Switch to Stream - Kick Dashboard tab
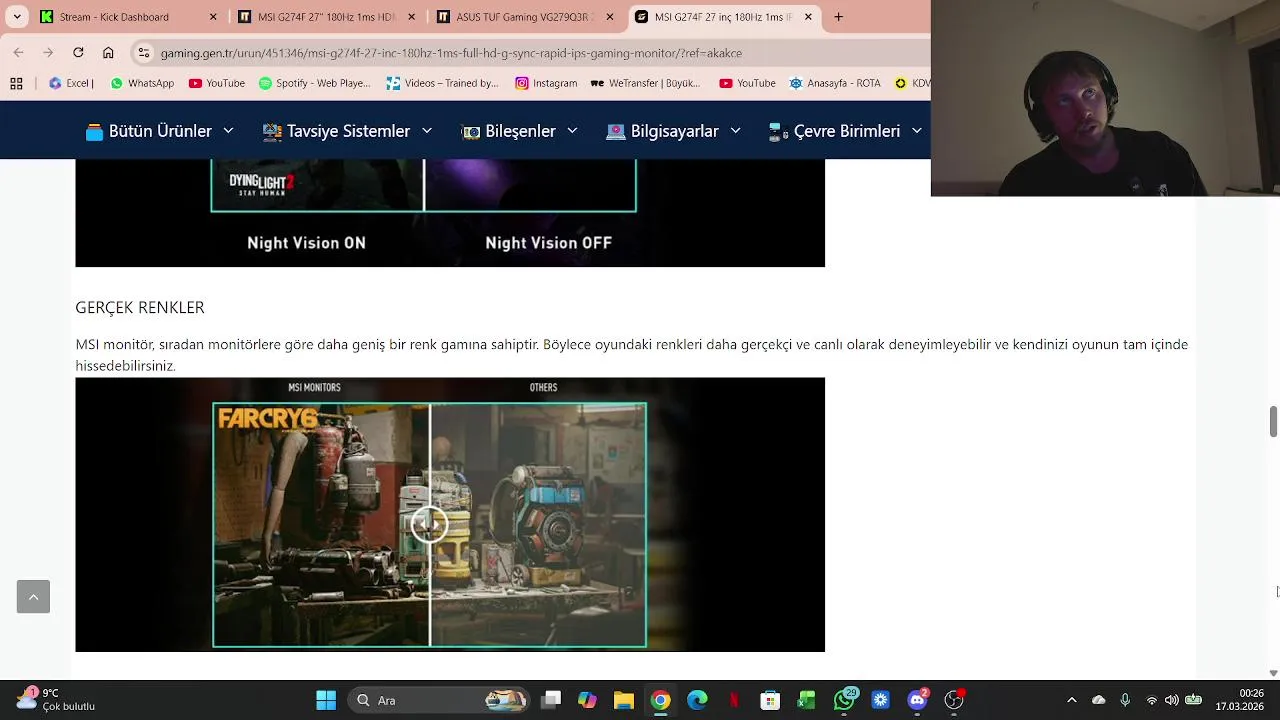 tap(128, 17)
